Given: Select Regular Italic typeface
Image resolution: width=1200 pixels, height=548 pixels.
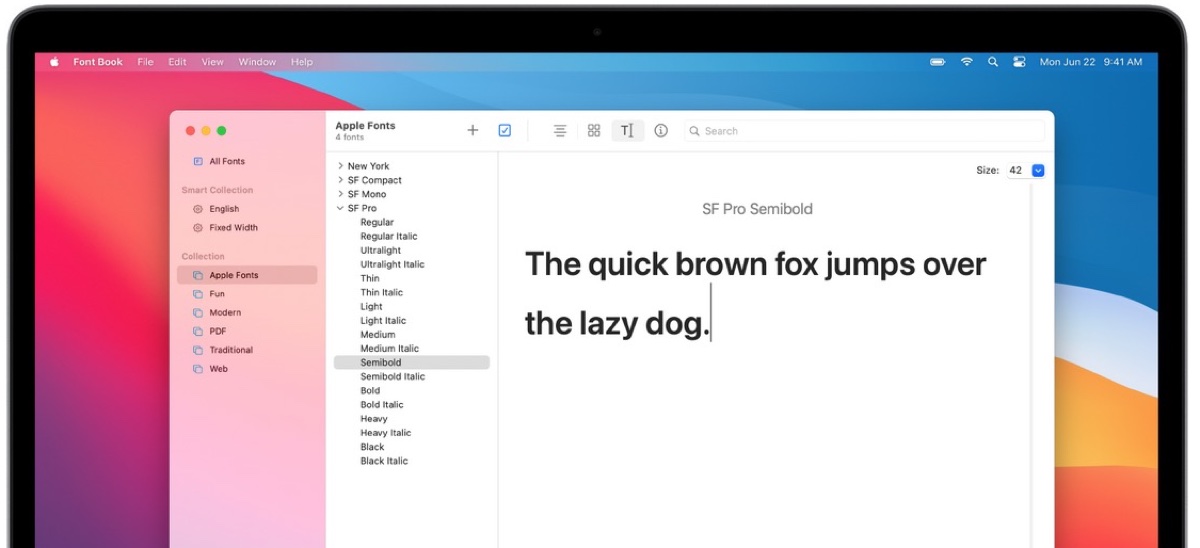Looking at the screenshot, I should (x=389, y=236).
